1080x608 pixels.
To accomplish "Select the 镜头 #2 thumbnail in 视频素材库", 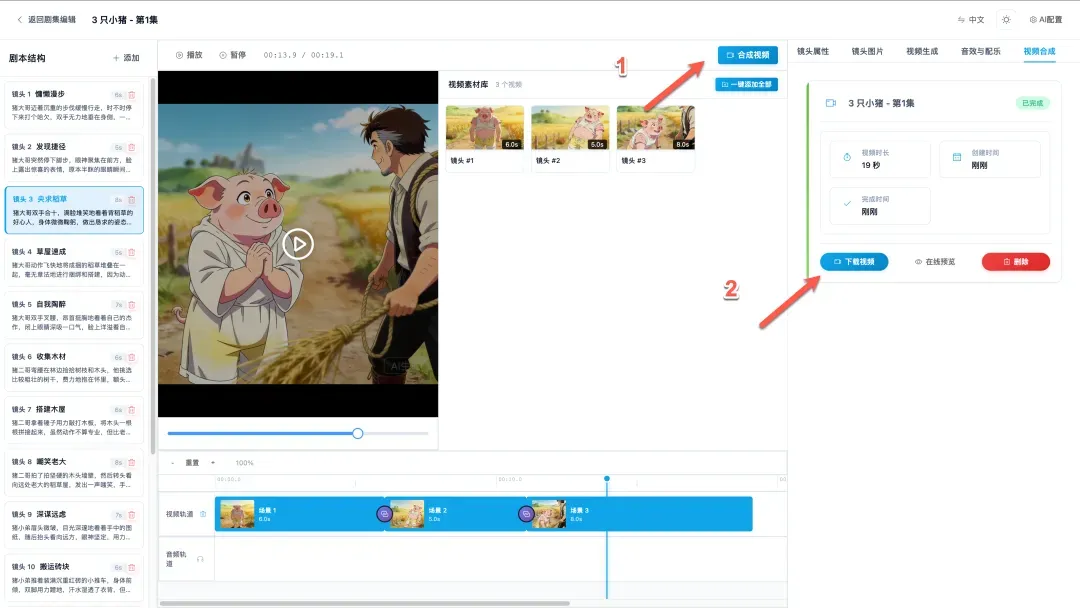I will 570,128.
